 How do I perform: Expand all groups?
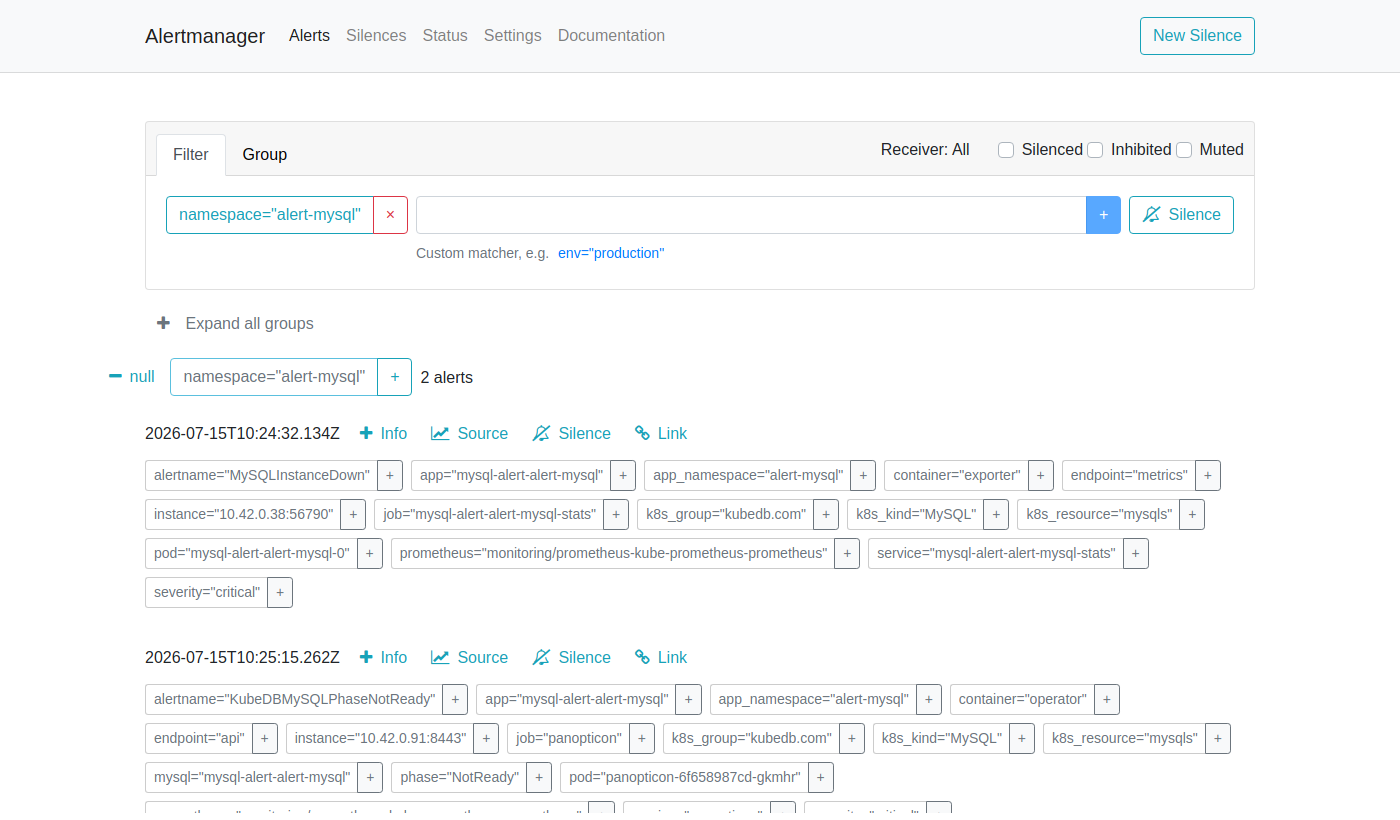pos(235,323)
